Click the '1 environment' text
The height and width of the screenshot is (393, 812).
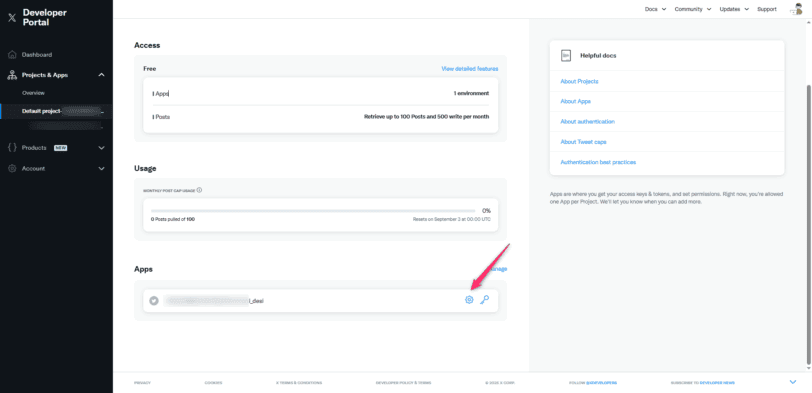[471, 94]
